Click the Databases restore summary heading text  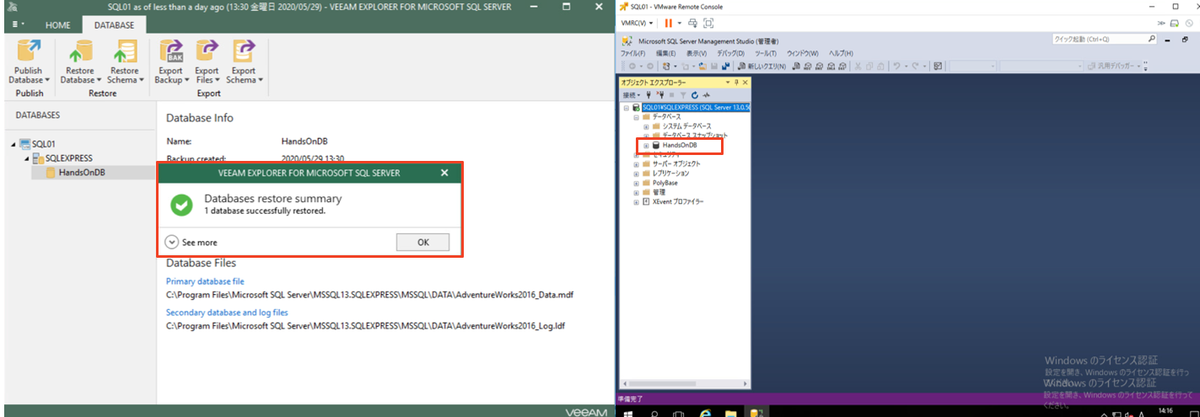pos(273,199)
